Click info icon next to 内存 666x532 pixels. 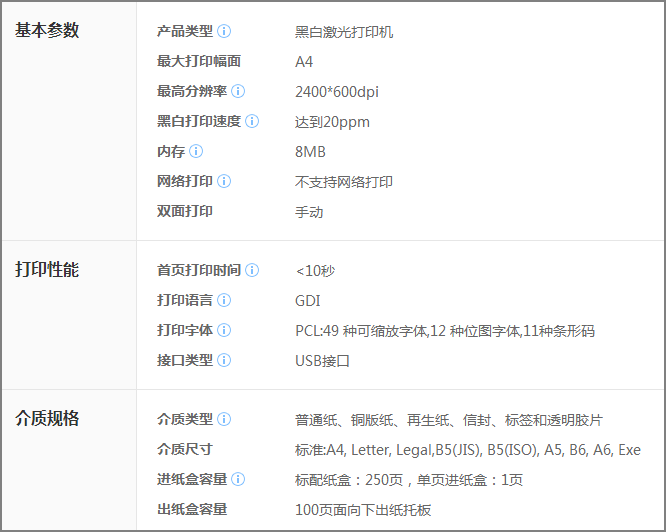(x=196, y=151)
